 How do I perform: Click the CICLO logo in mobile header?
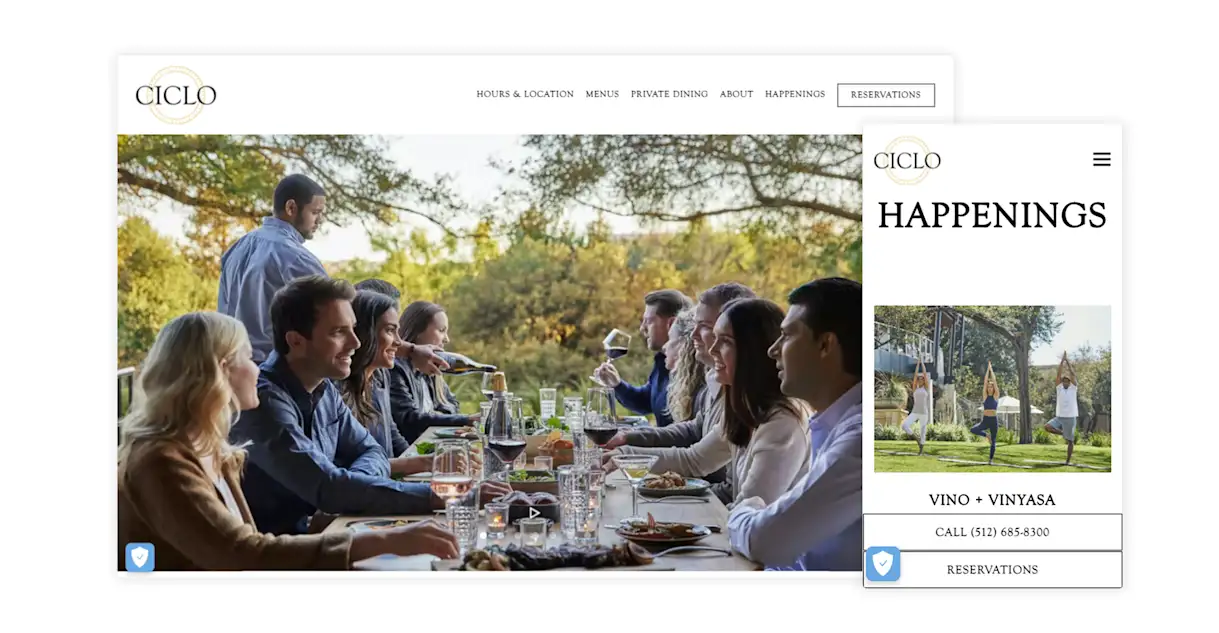pyautogui.click(x=907, y=161)
